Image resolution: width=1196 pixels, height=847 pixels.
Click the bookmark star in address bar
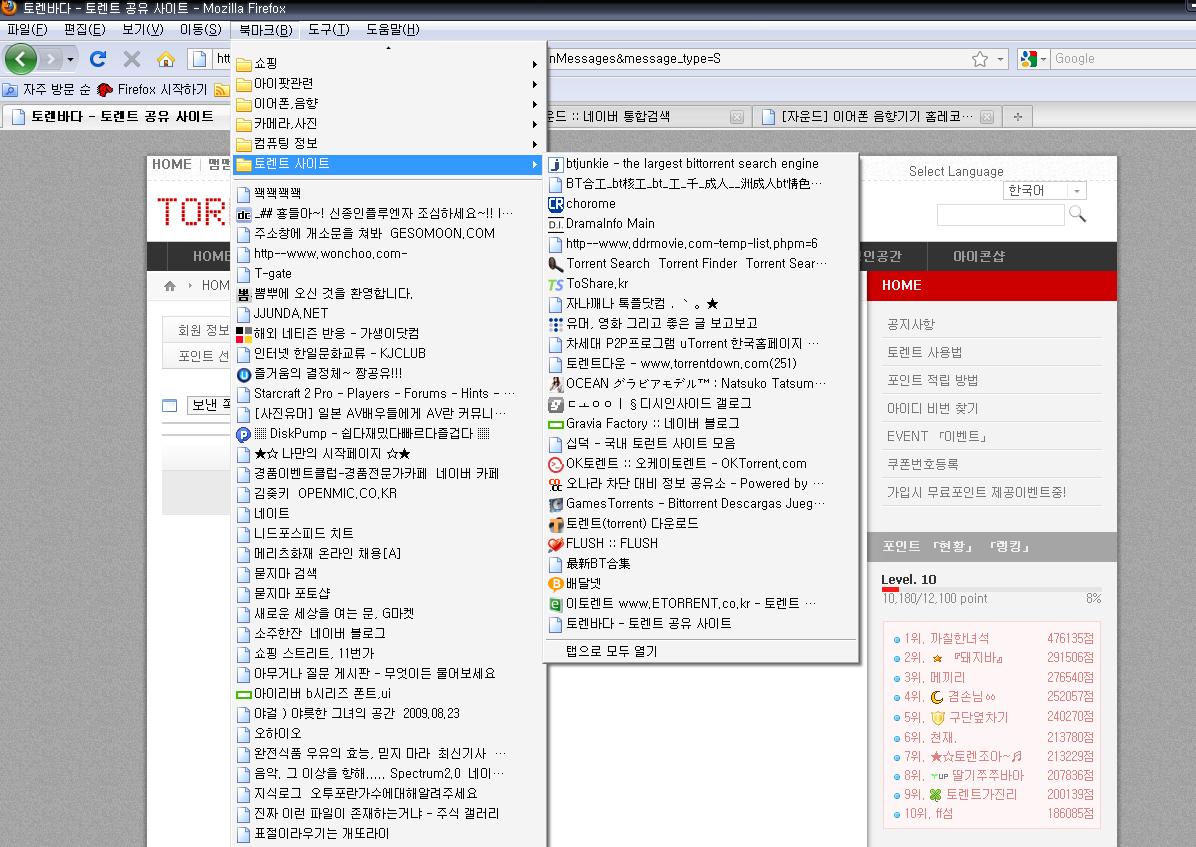980,59
